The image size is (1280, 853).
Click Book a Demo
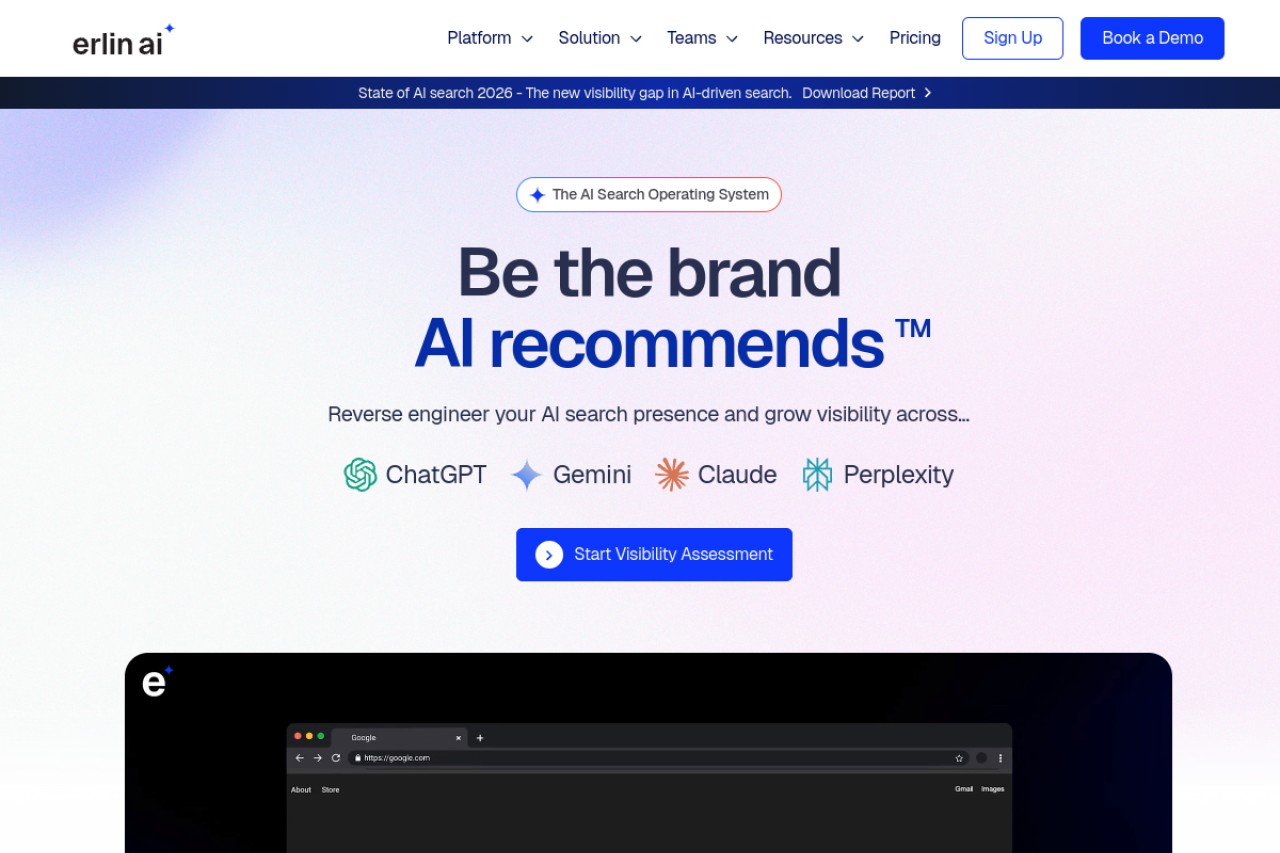tap(1152, 38)
